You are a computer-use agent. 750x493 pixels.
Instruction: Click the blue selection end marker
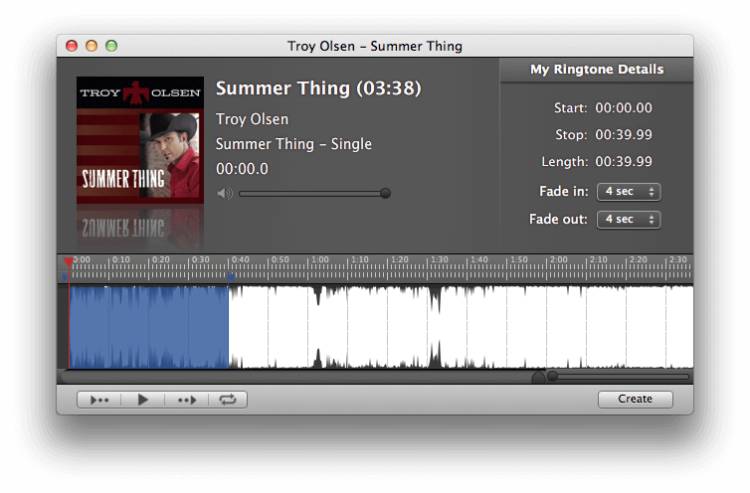pyautogui.click(x=230, y=277)
